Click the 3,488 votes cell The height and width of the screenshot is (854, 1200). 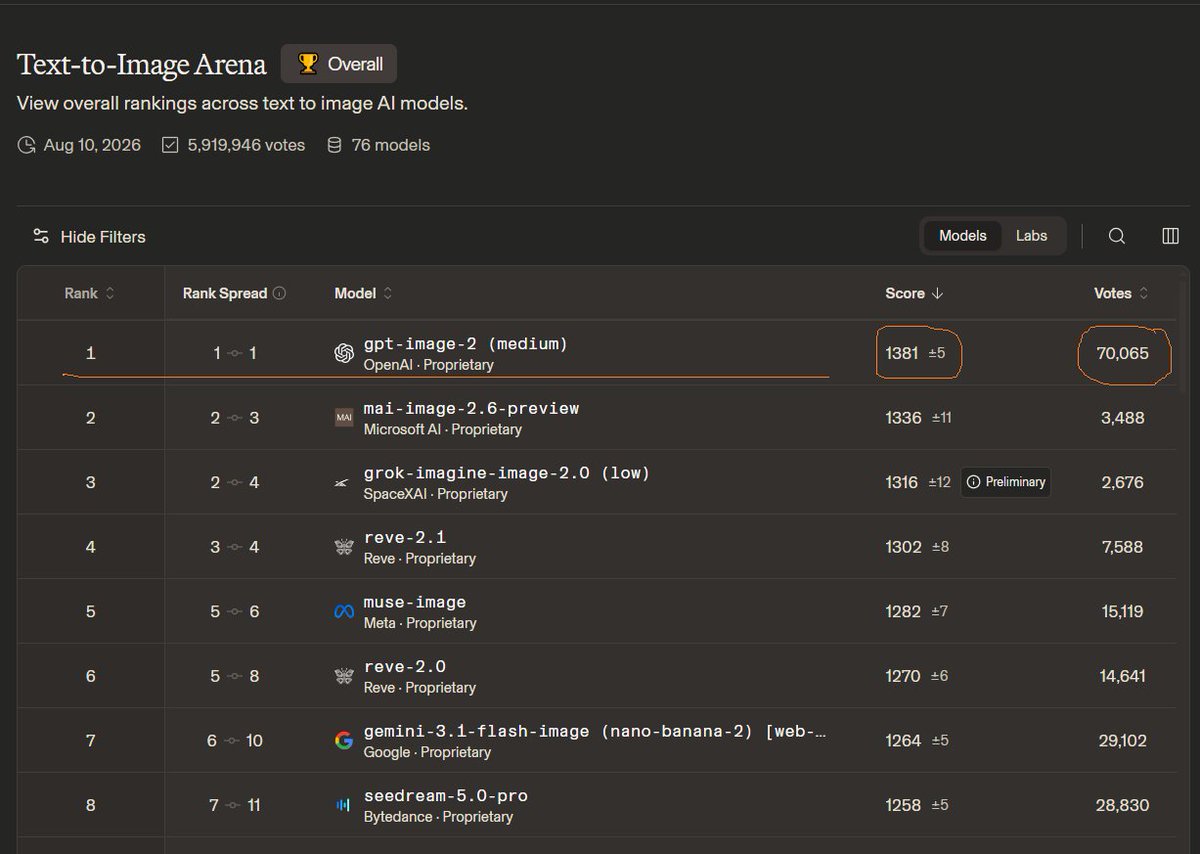coord(1123,418)
